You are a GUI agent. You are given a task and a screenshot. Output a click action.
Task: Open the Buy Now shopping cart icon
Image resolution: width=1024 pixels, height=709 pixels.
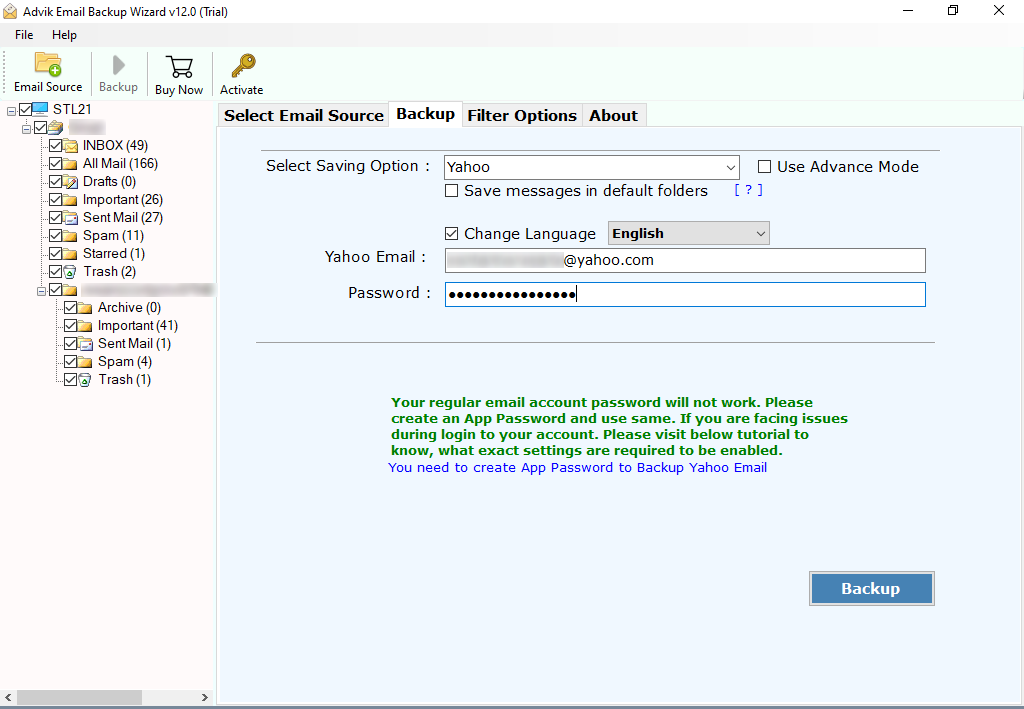179,67
